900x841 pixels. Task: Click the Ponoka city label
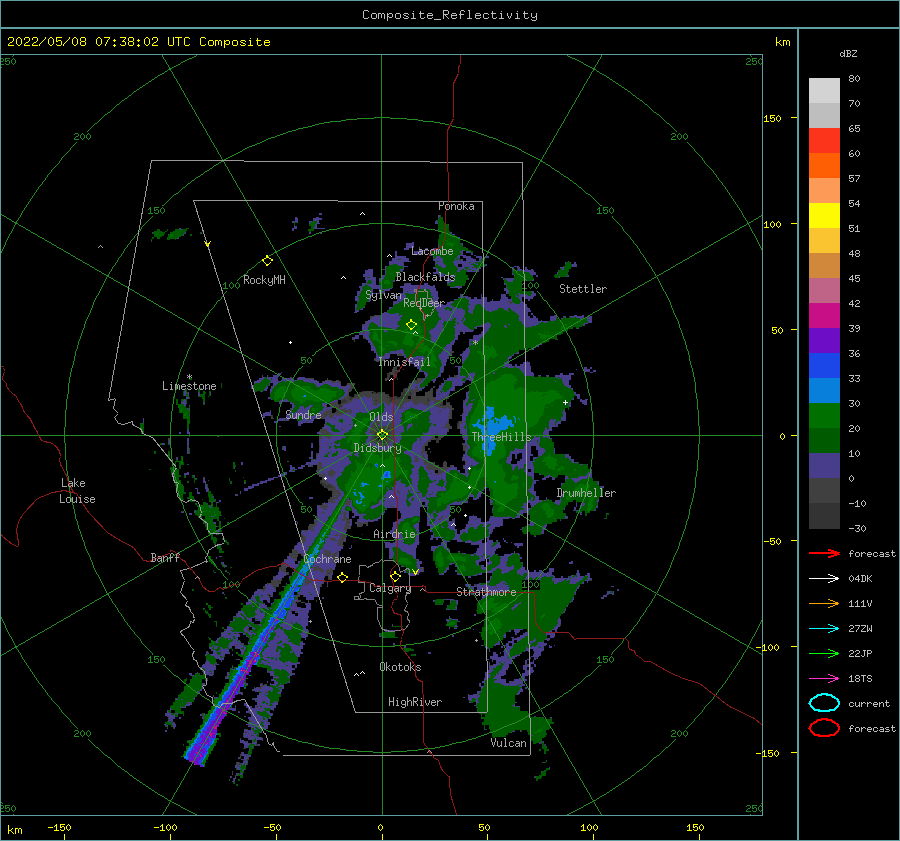[456, 206]
